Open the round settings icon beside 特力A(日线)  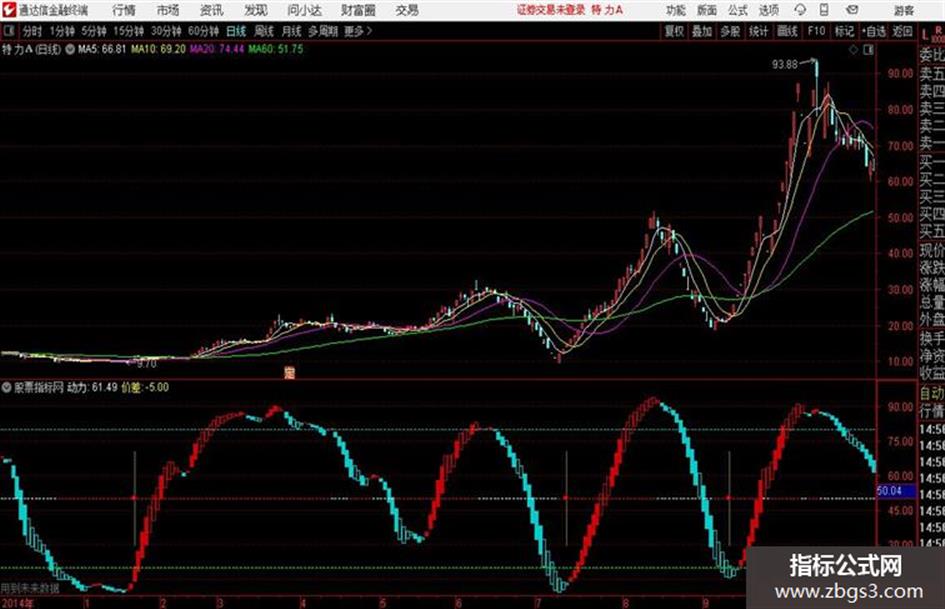click(x=70, y=49)
